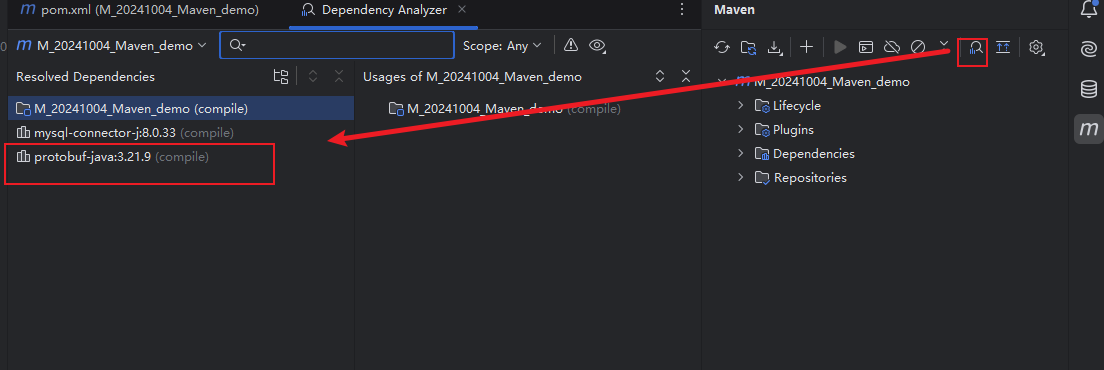This screenshot has height=370, width=1104.
Task: Toggle skip tests mode icon
Action: click(917, 47)
